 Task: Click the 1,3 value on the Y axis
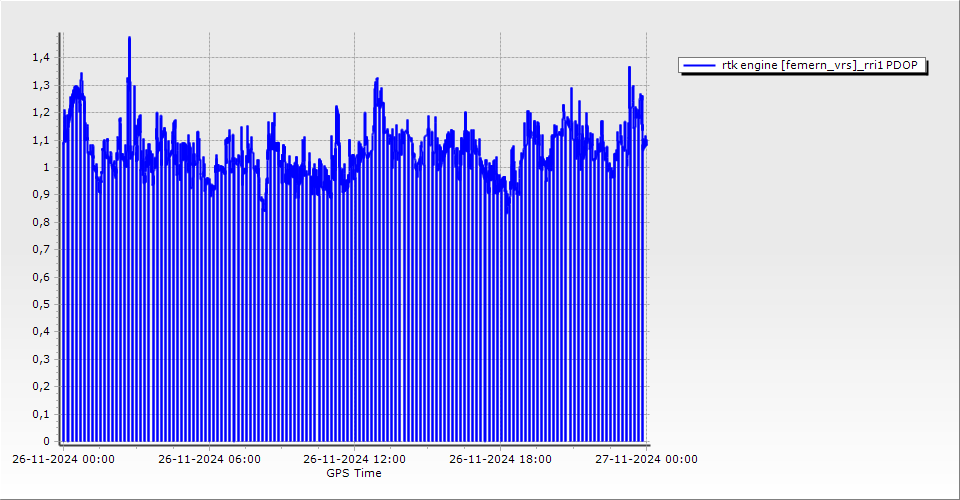click(x=39, y=86)
